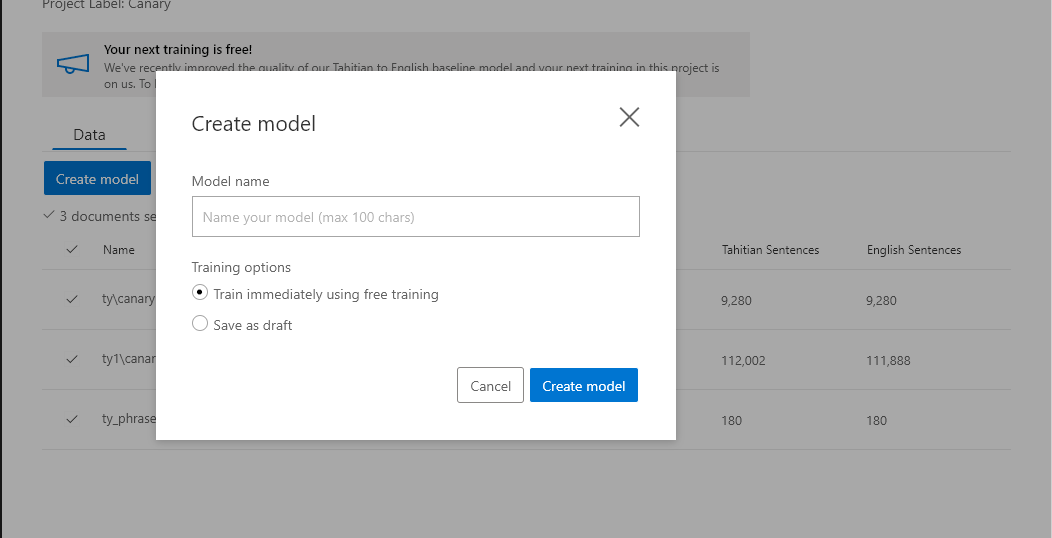The image size is (1052, 538).
Task: Toggle the select-all checkmark in table header
Action: pyautogui.click(x=72, y=250)
